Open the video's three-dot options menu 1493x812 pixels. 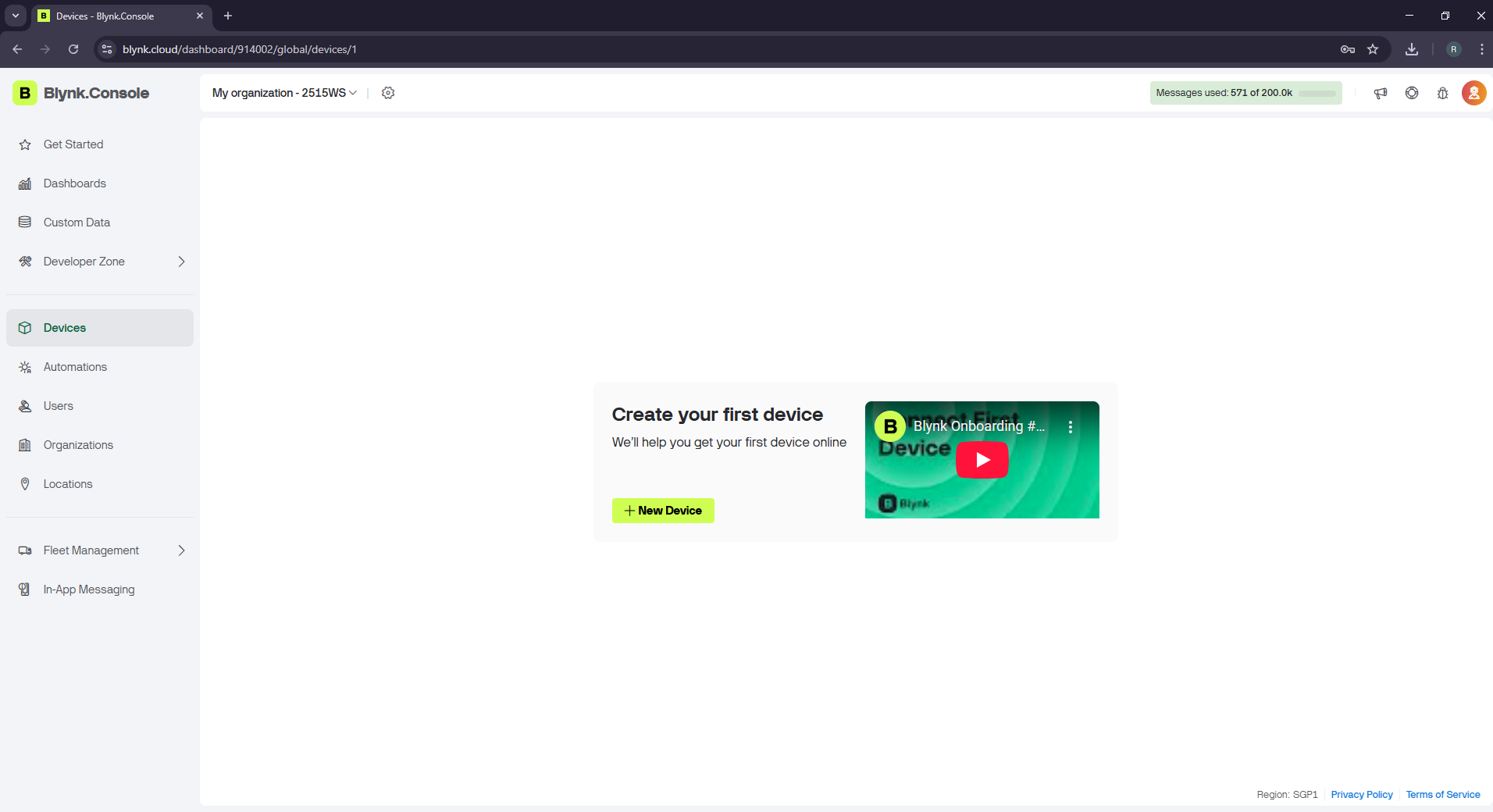pos(1071,427)
